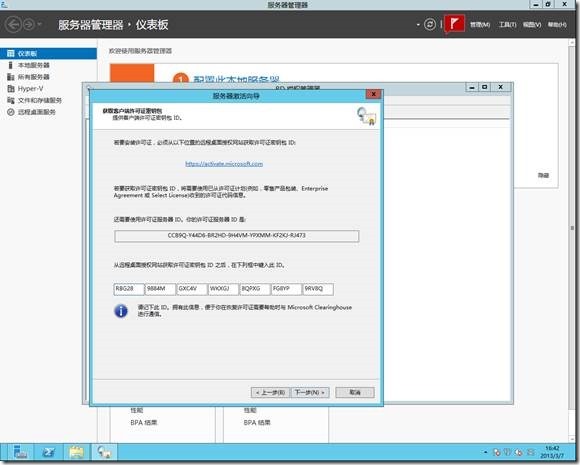This screenshot has width=580, height=465.
Task: Click the 远程桌面服务 icon in sidebar
Action: tap(11, 112)
